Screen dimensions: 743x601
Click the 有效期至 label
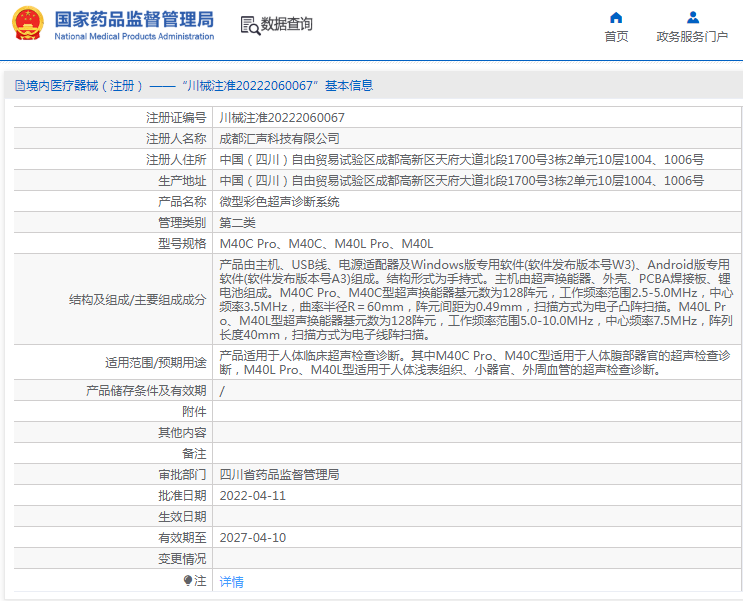[182, 537]
